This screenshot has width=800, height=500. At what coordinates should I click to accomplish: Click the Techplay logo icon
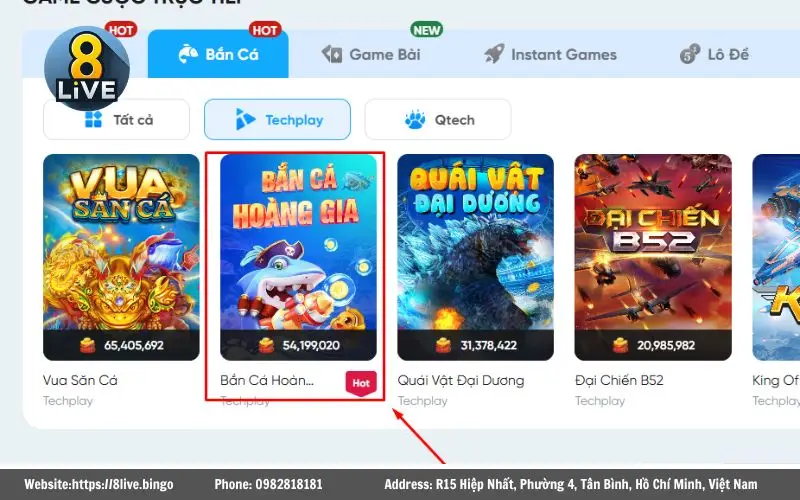(245, 119)
